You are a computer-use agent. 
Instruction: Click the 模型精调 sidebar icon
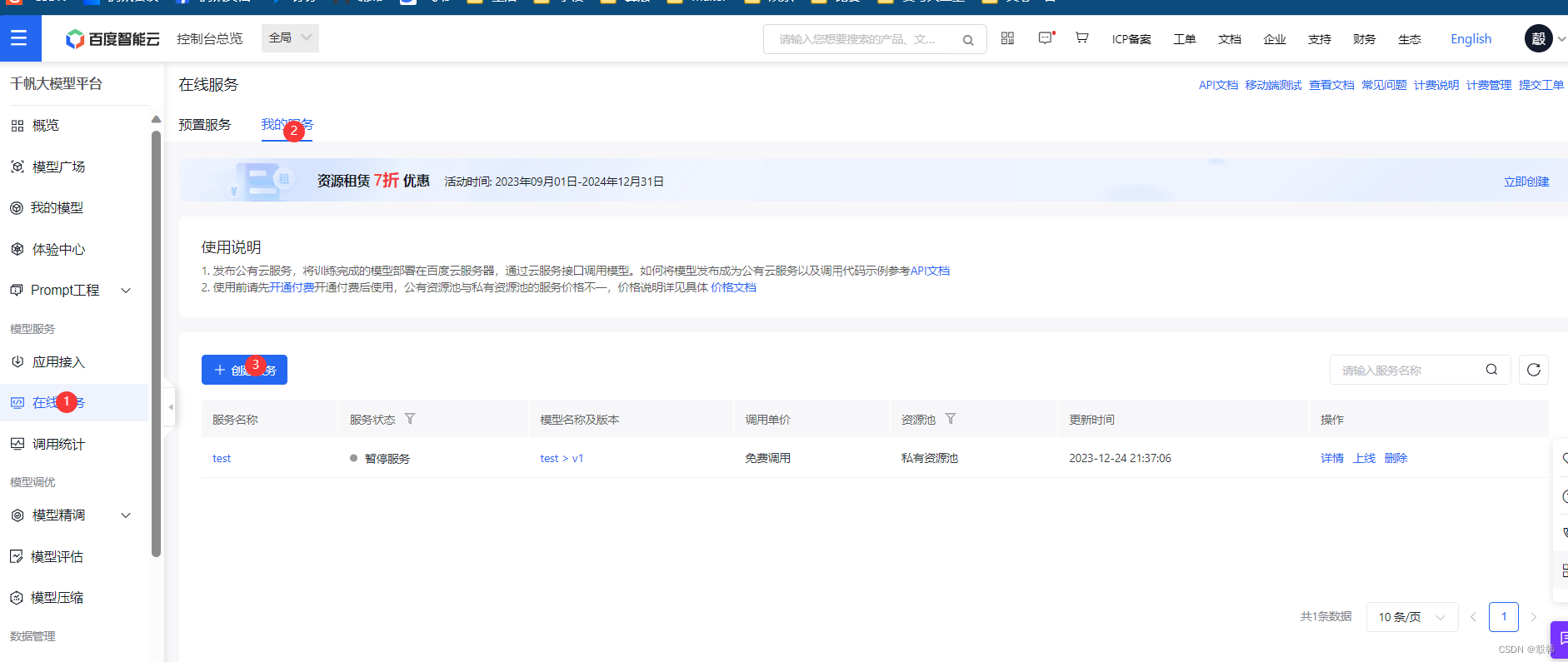pyautogui.click(x=17, y=515)
